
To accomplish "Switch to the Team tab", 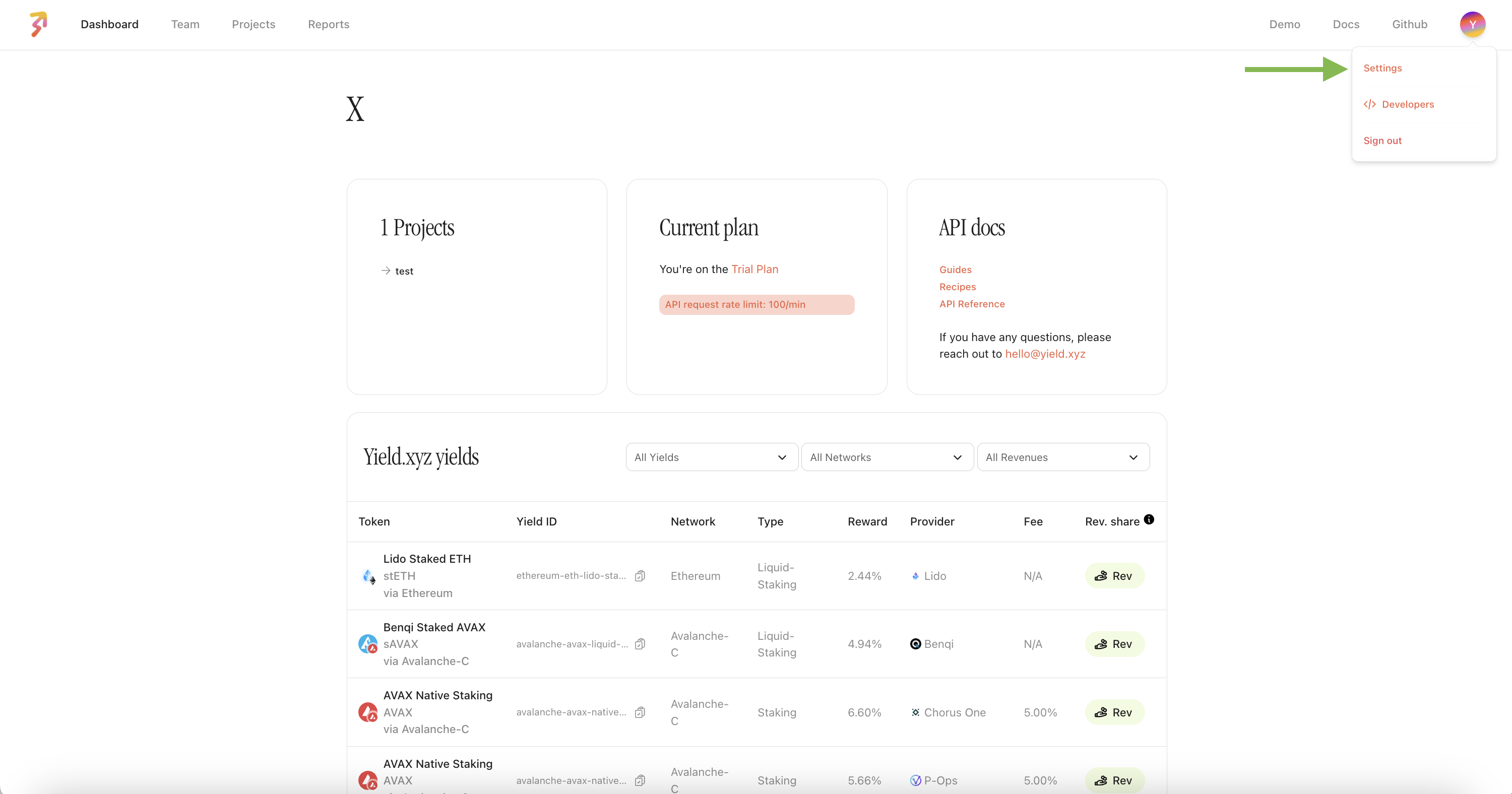I will pyautogui.click(x=185, y=24).
